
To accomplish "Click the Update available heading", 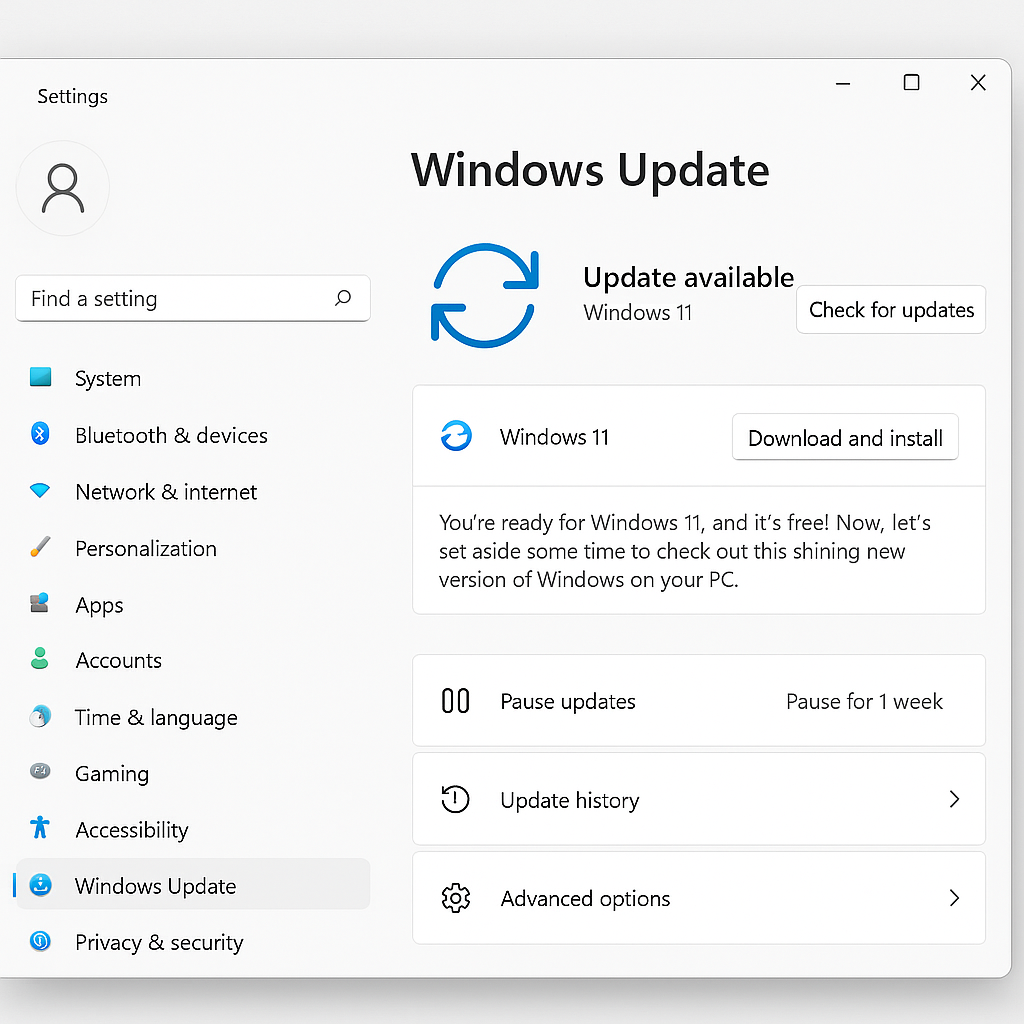I will (x=688, y=278).
